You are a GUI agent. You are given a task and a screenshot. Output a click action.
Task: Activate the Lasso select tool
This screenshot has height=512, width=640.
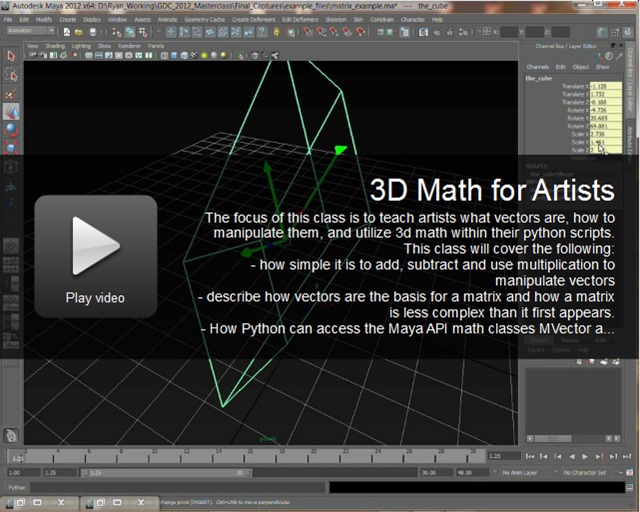[11, 74]
